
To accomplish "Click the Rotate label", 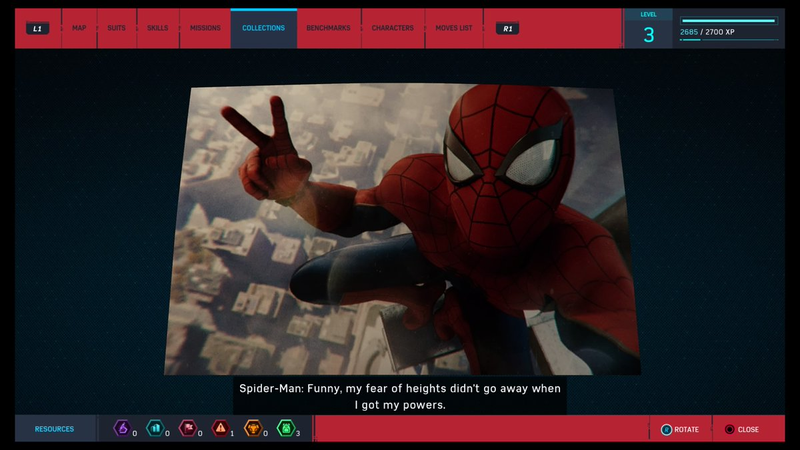I will (x=686, y=430).
